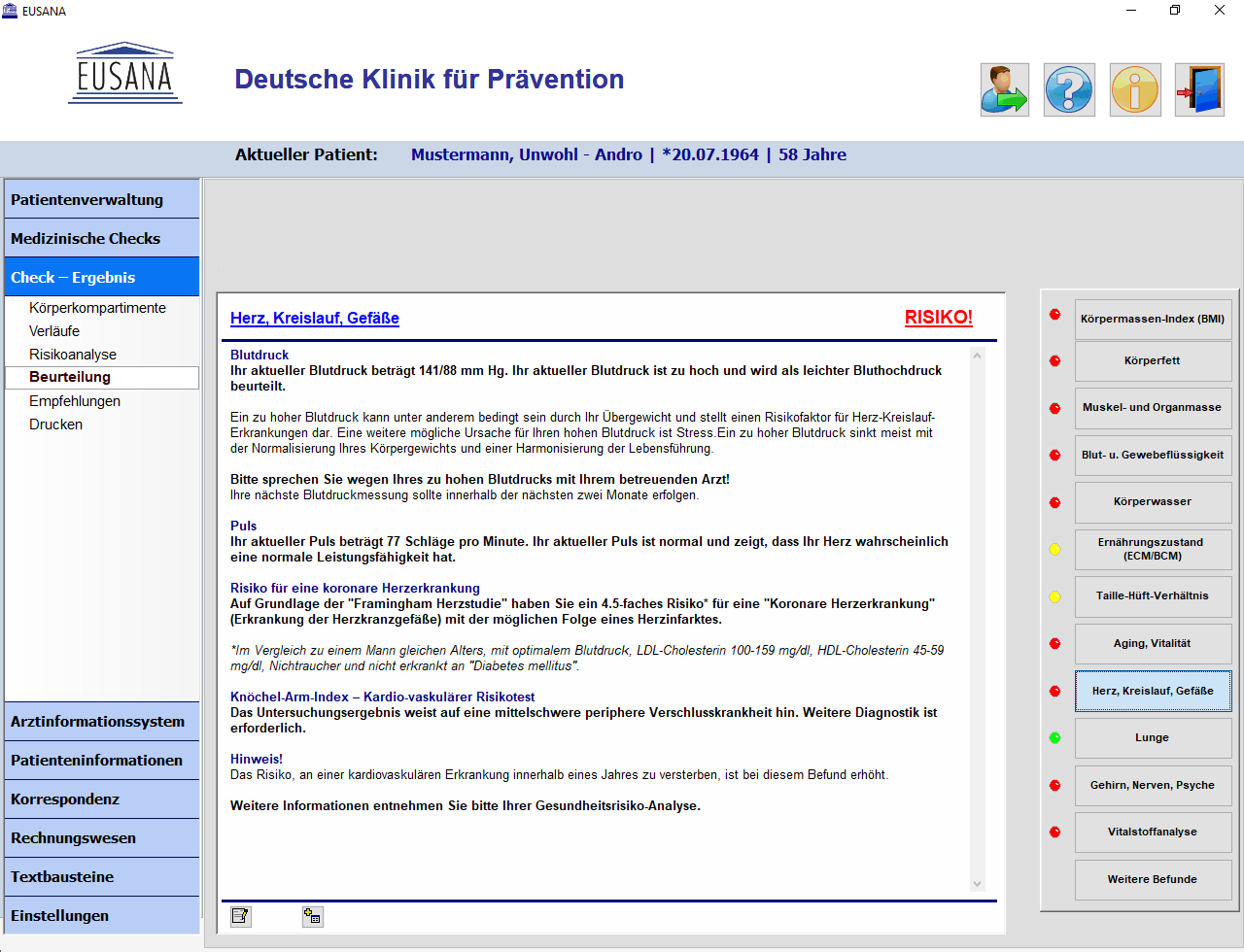Select Drucken in the sidebar
The height and width of the screenshot is (952, 1244).
point(55,425)
